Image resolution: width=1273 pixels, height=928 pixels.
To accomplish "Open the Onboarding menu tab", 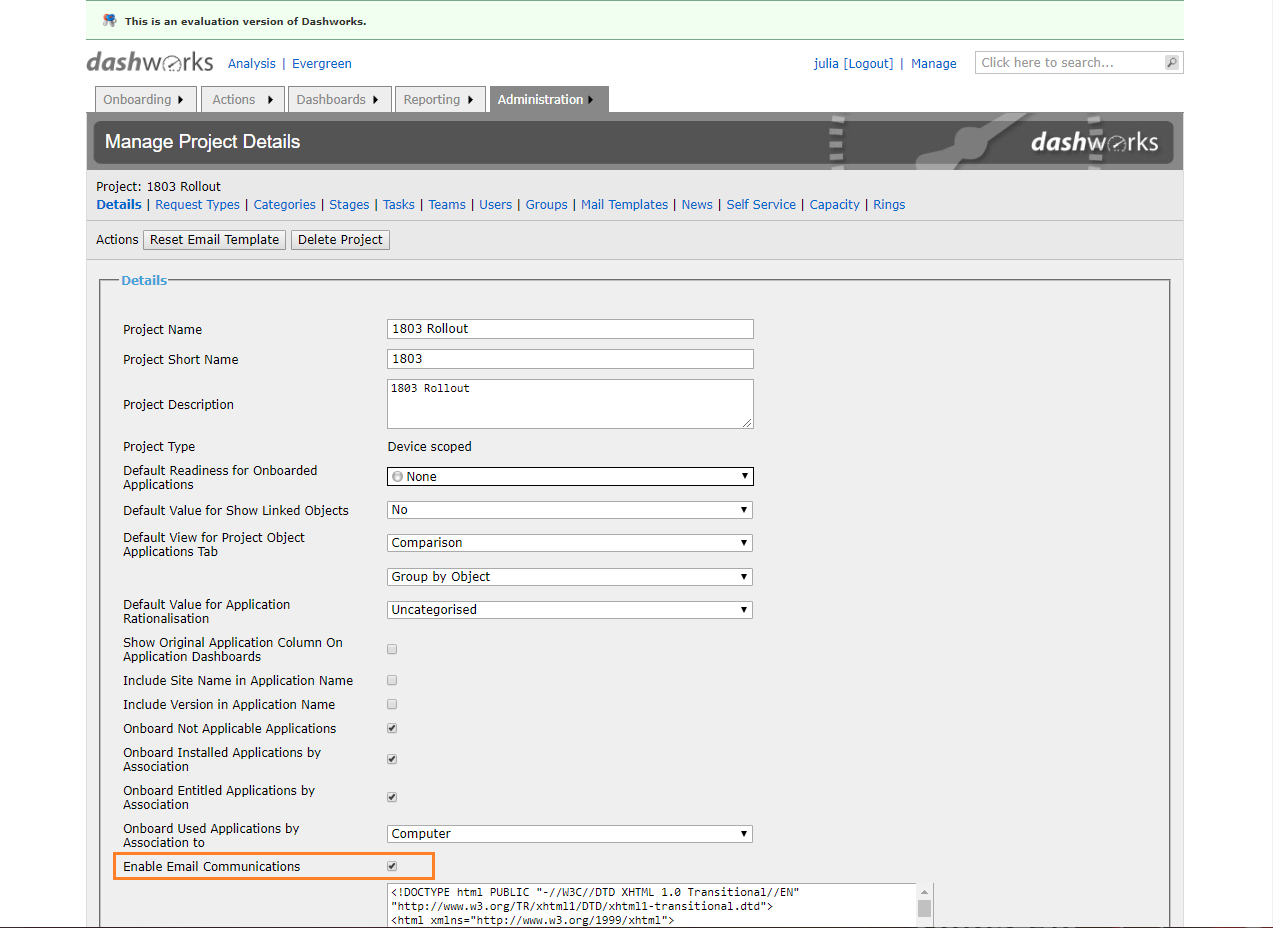I will pyautogui.click(x=145, y=99).
